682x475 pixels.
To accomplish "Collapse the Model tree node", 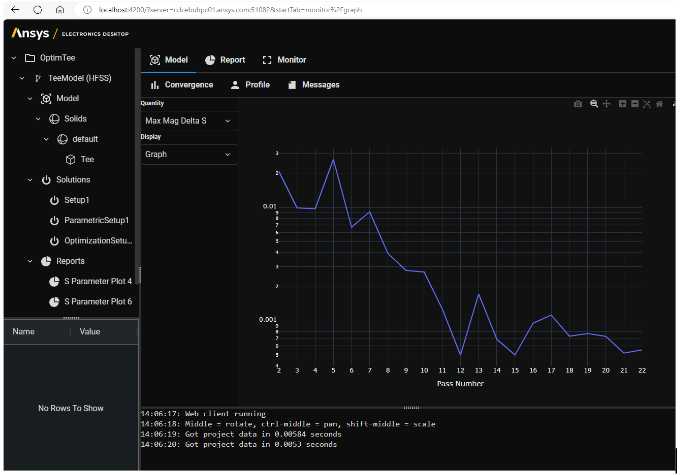I will click(30, 99).
